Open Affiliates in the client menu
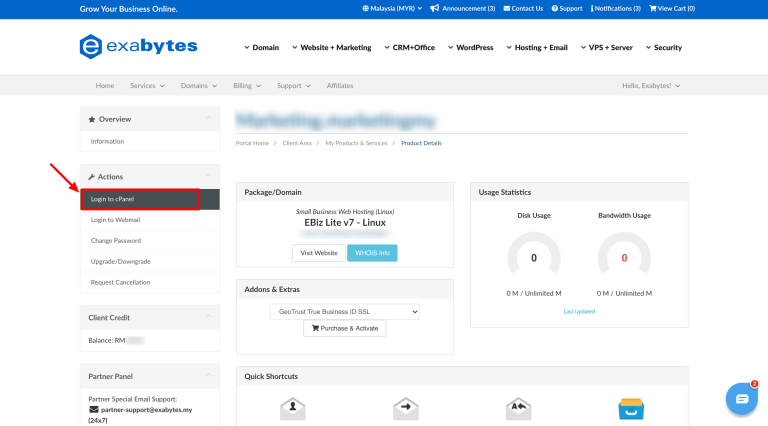The height and width of the screenshot is (426, 768). coord(340,86)
